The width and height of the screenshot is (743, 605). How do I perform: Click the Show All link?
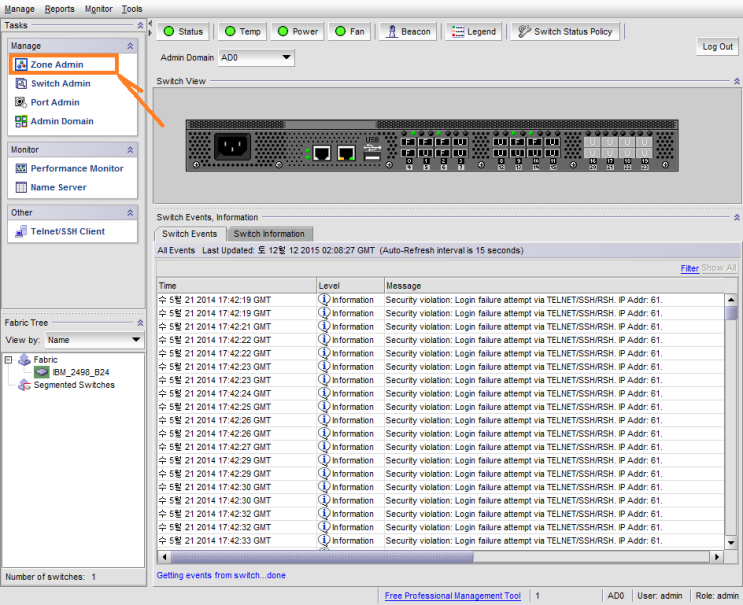pos(718,268)
